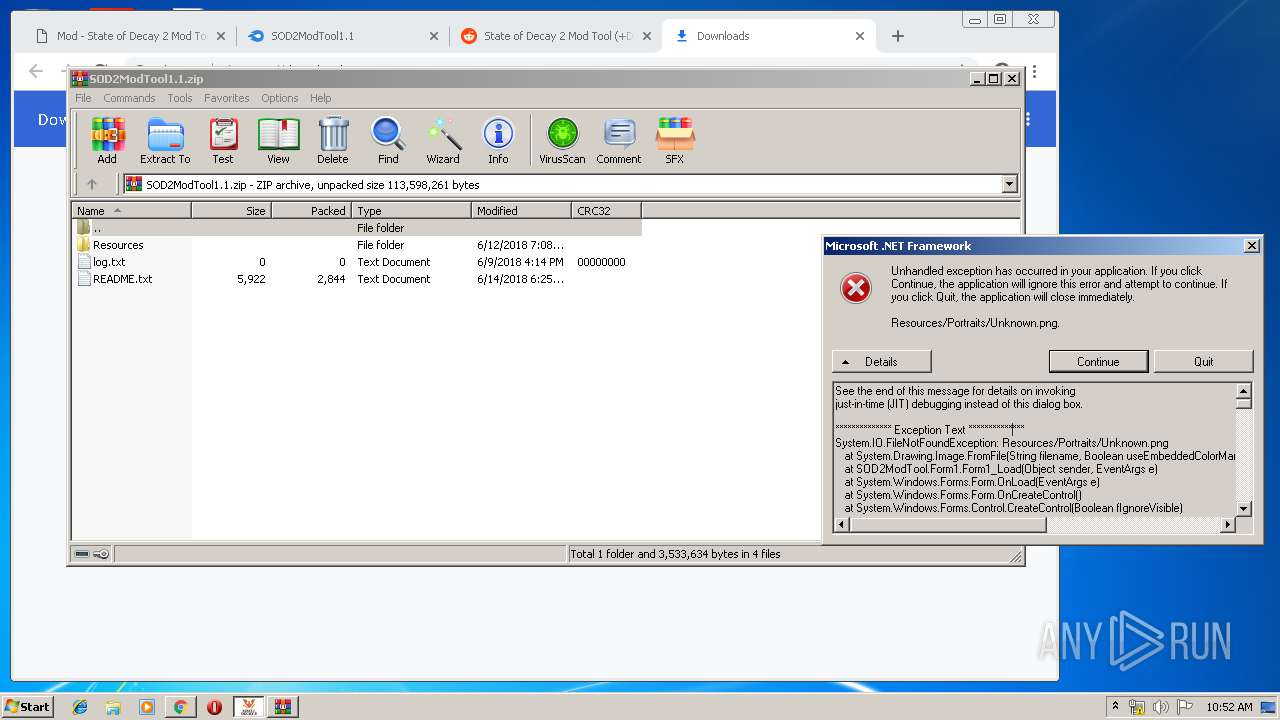Open the Tools menu
This screenshot has width=1280, height=720.
[180, 98]
